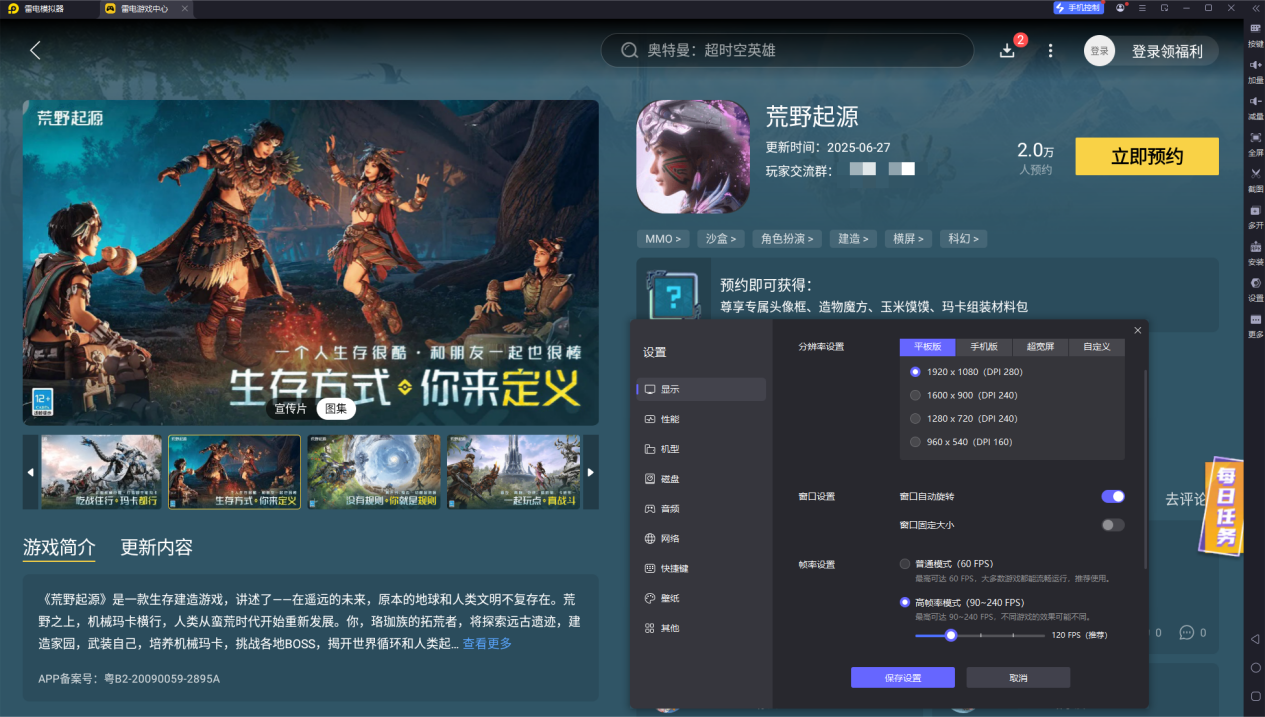Image resolution: width=1265 pixels, height=717 pixels.
Task: Click the question-mark reward gift icon
Action: coord(673,295)
